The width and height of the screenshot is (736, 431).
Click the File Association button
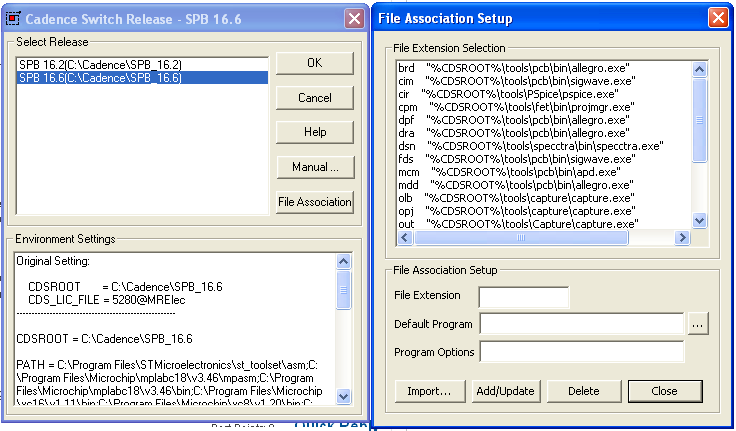(314, 202)
